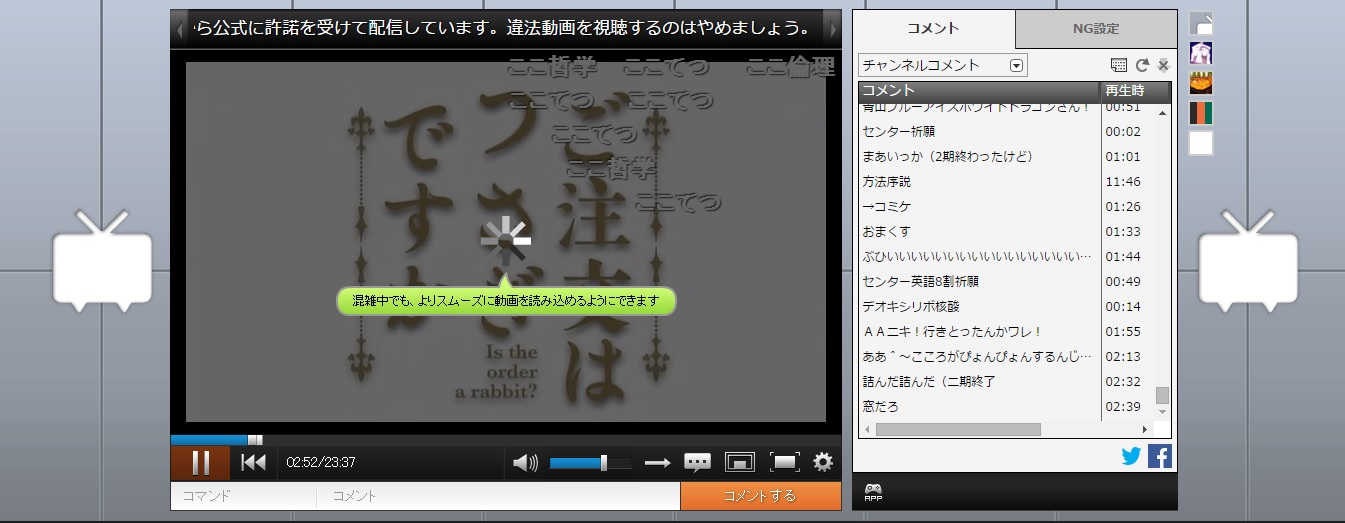Sort by the コメント column header
1345x523 pixels.
click(979, 90)
